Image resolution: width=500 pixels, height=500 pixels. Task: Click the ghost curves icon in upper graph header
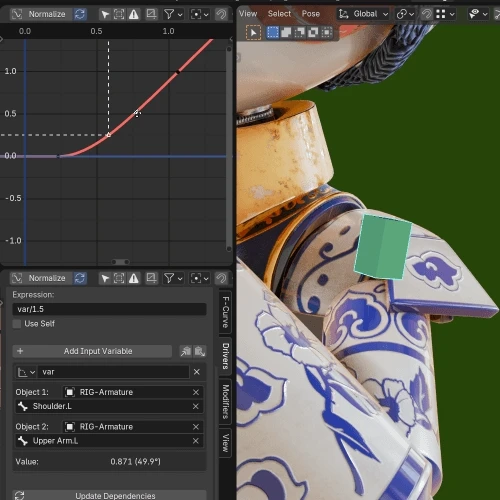point(151,14)
